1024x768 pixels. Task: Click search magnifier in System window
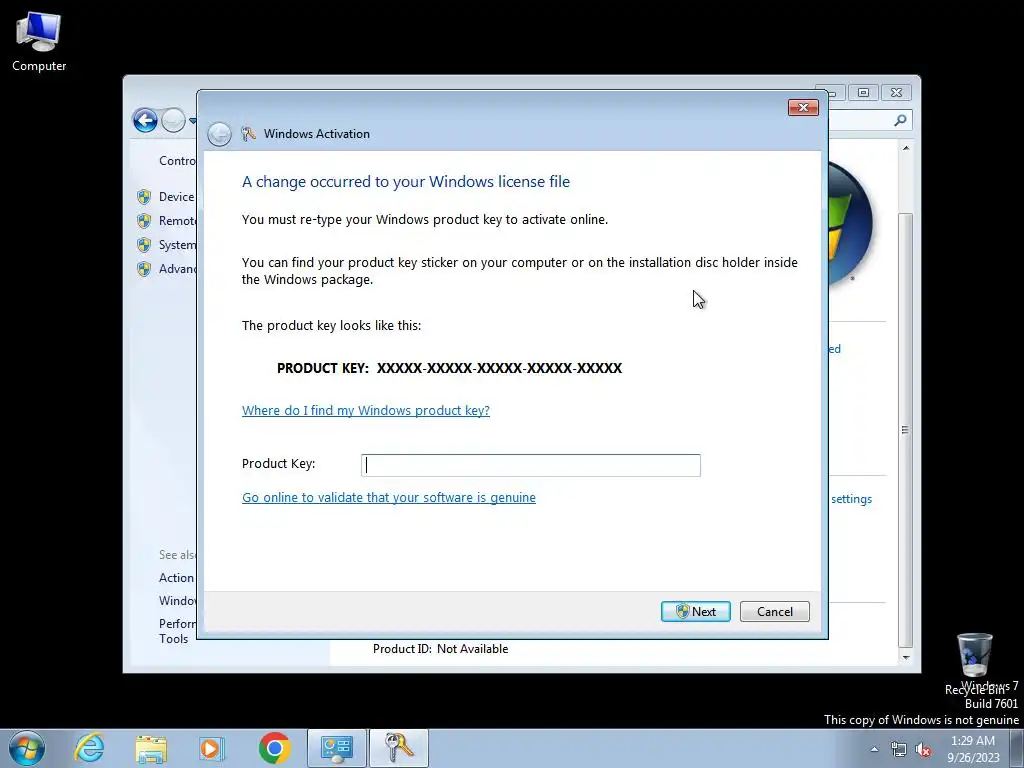(x=900, y=120)
